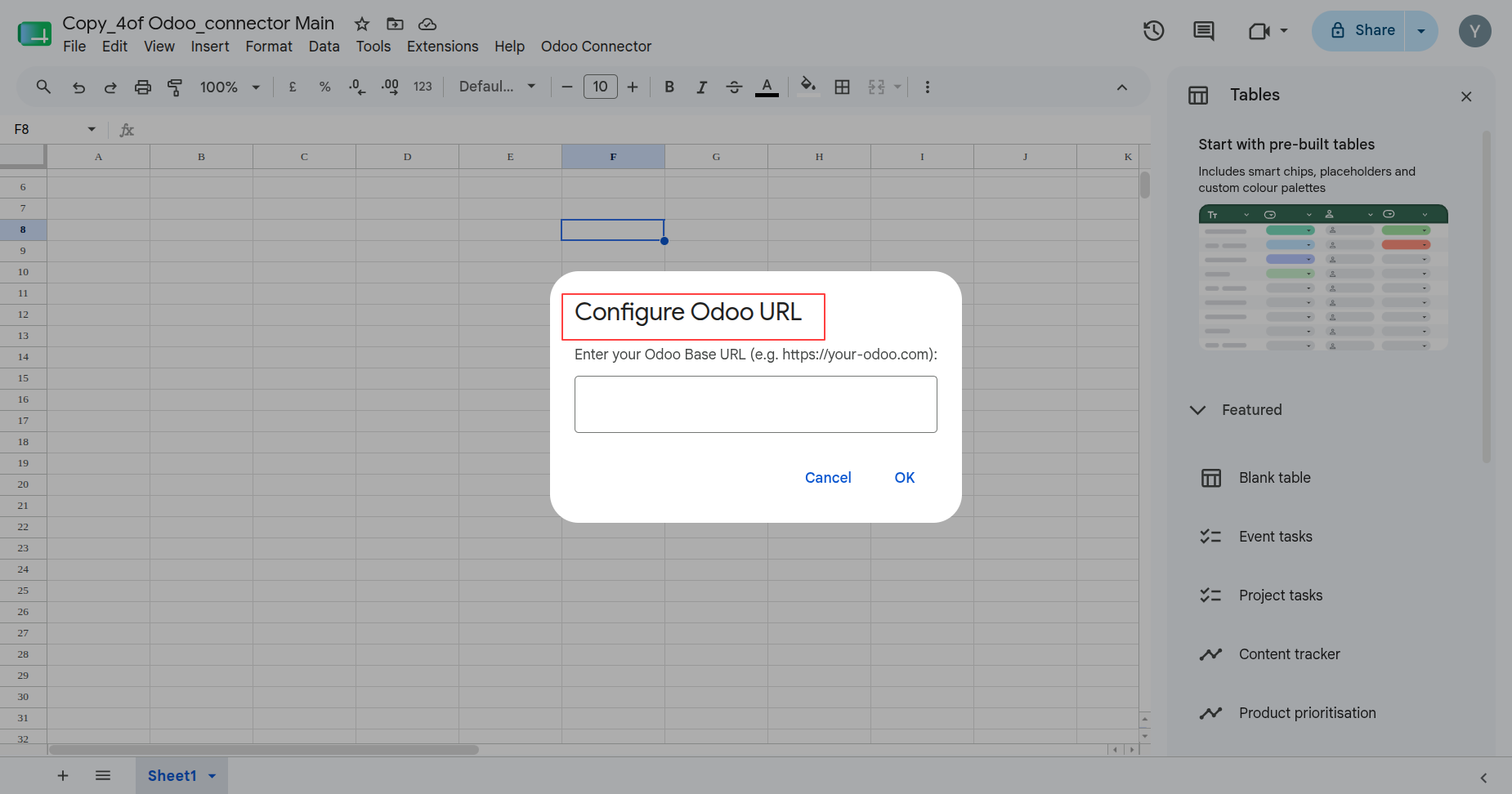Collapse the Featured section

1197,410
